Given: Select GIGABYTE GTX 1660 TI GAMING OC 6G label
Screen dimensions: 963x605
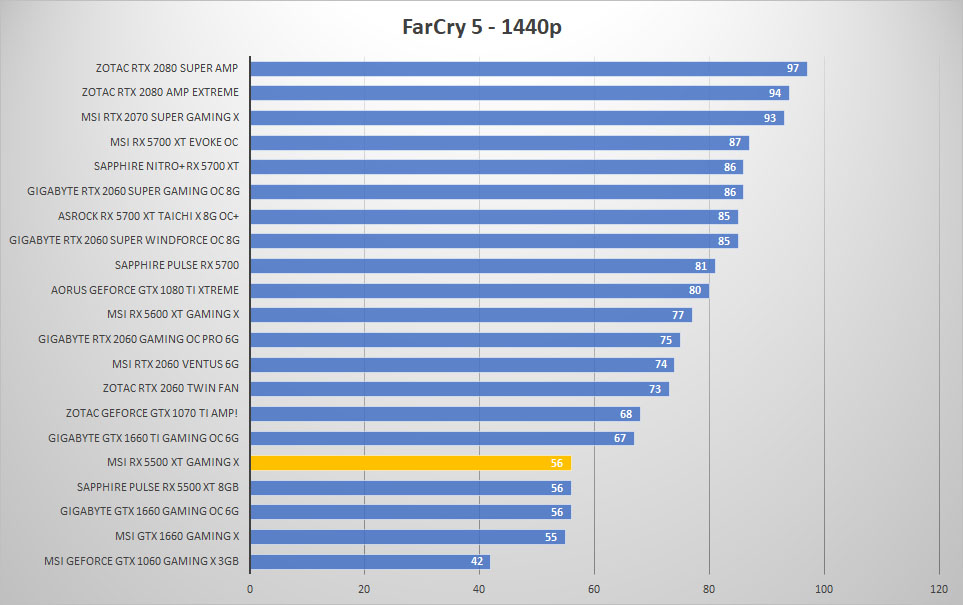Looking at the screenshot, I should point(144,438).
